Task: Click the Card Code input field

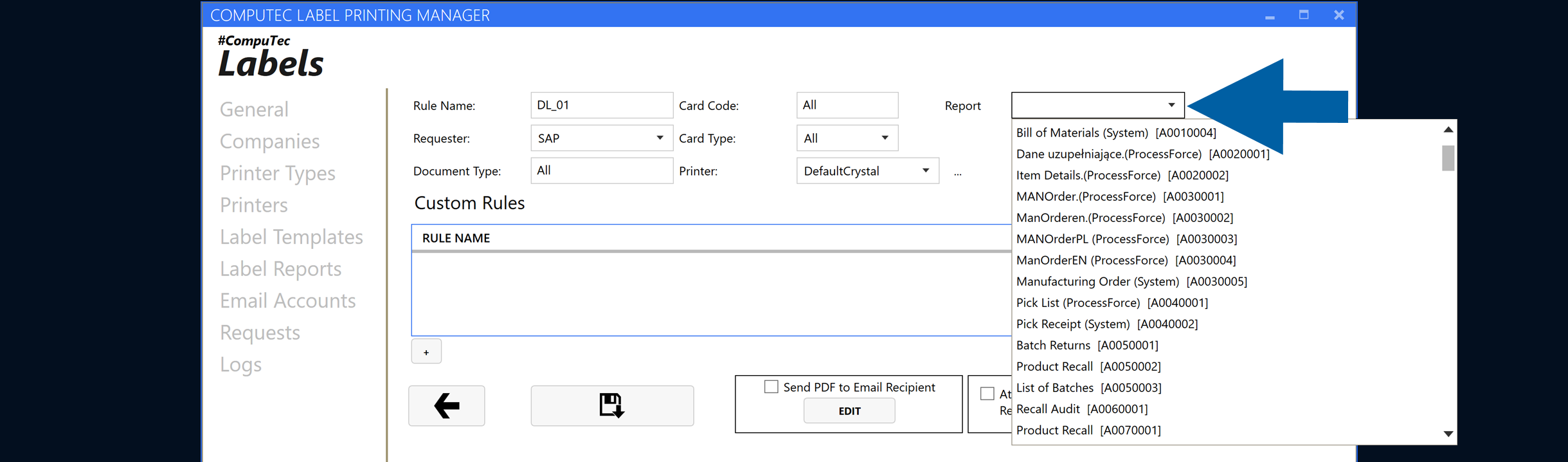Action: [x=847, y=106]
